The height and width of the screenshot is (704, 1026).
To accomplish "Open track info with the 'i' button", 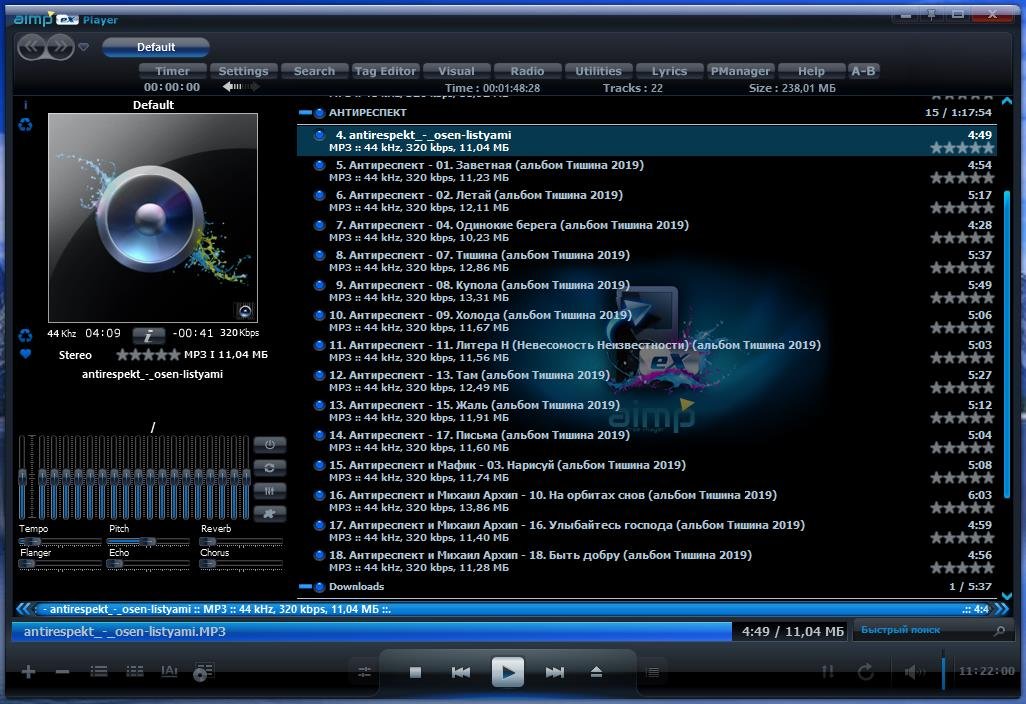I will tap(148, 334).
